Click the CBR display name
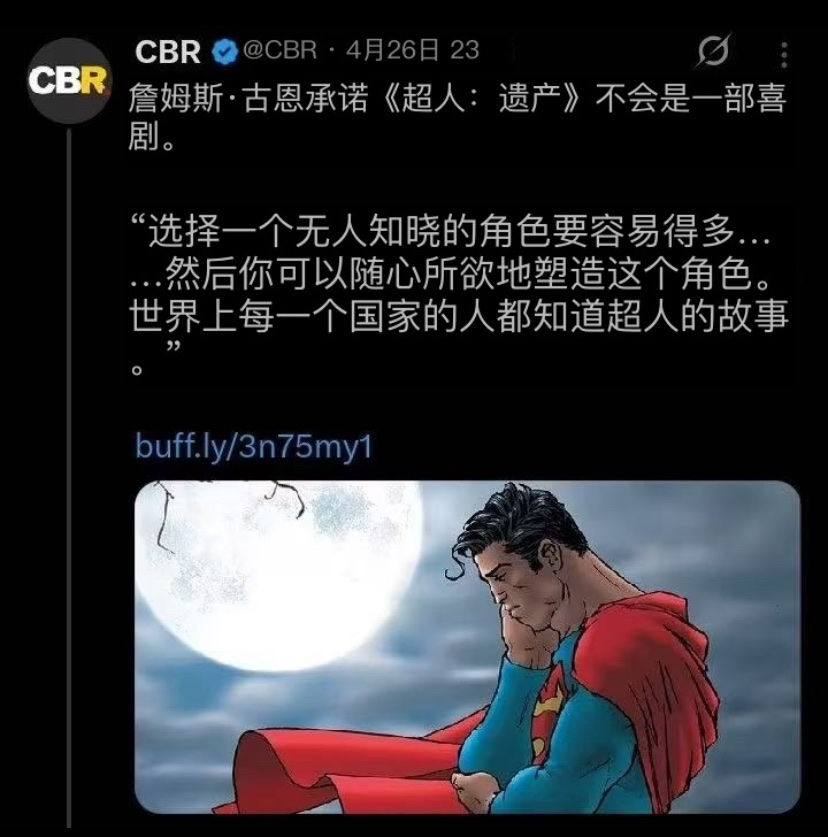Viewport: 828px width, 837px height. coord(168,52)
